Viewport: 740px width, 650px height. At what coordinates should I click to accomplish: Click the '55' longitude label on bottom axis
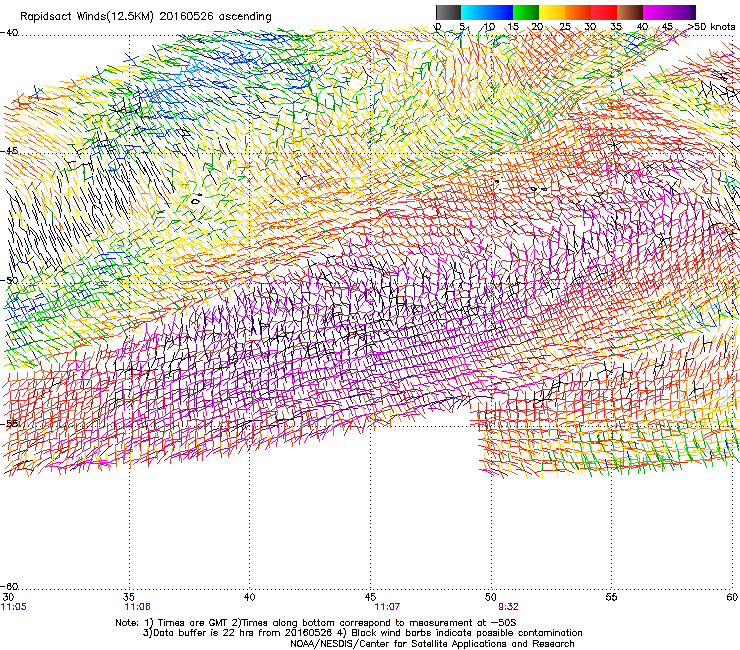pyautogui.click(x=611, y=597)
